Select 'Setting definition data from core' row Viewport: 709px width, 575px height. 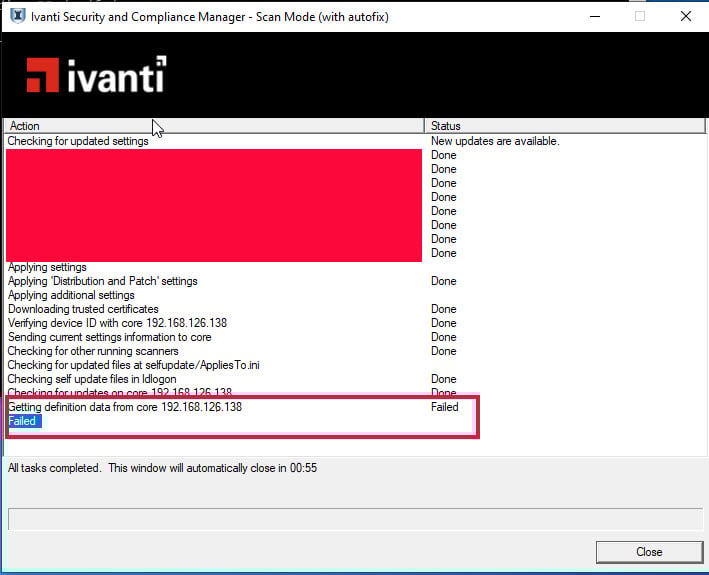pos(125,407)
